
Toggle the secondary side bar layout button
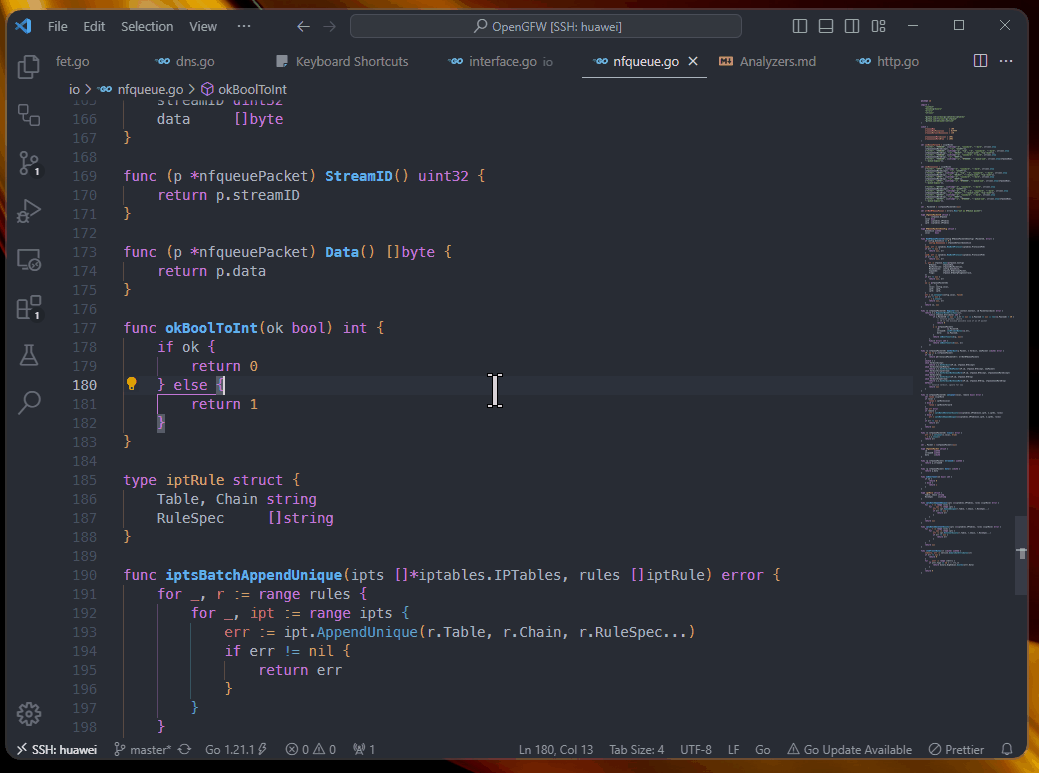click(x=851, y=26)
